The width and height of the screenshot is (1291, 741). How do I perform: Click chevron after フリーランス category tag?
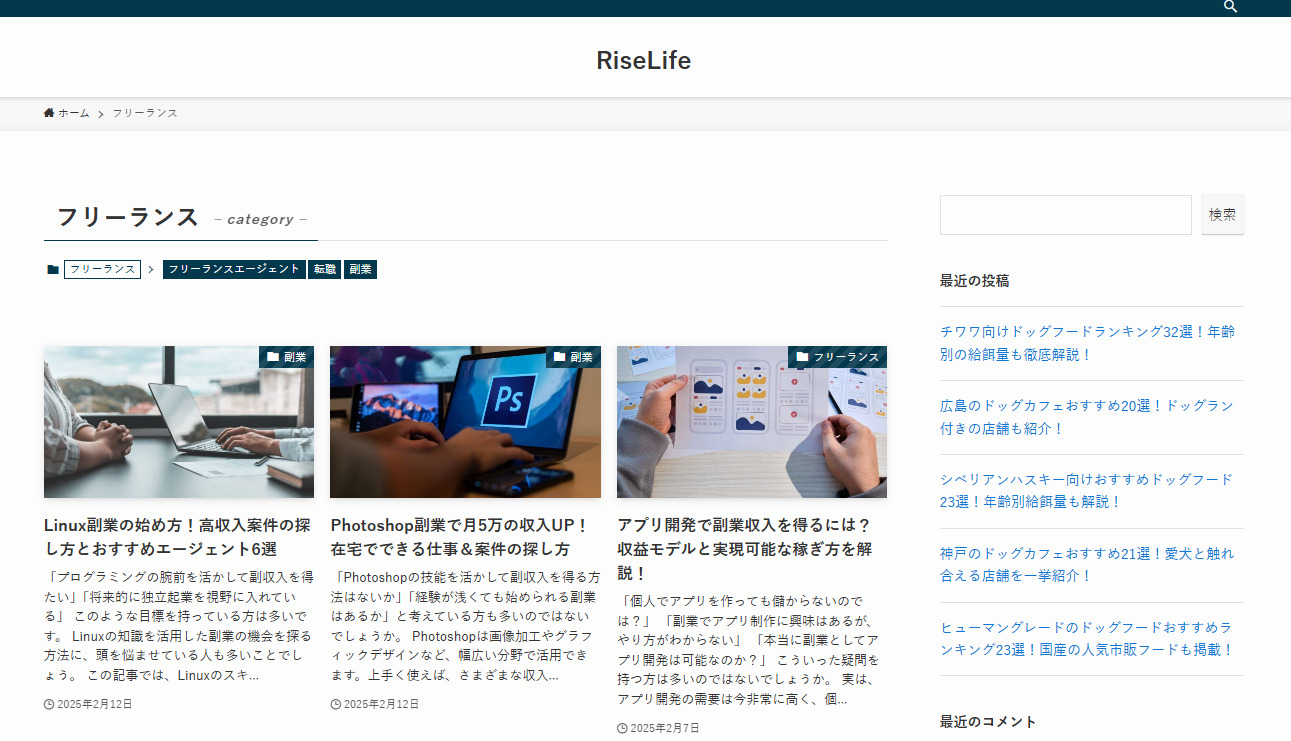click(152, 270)
